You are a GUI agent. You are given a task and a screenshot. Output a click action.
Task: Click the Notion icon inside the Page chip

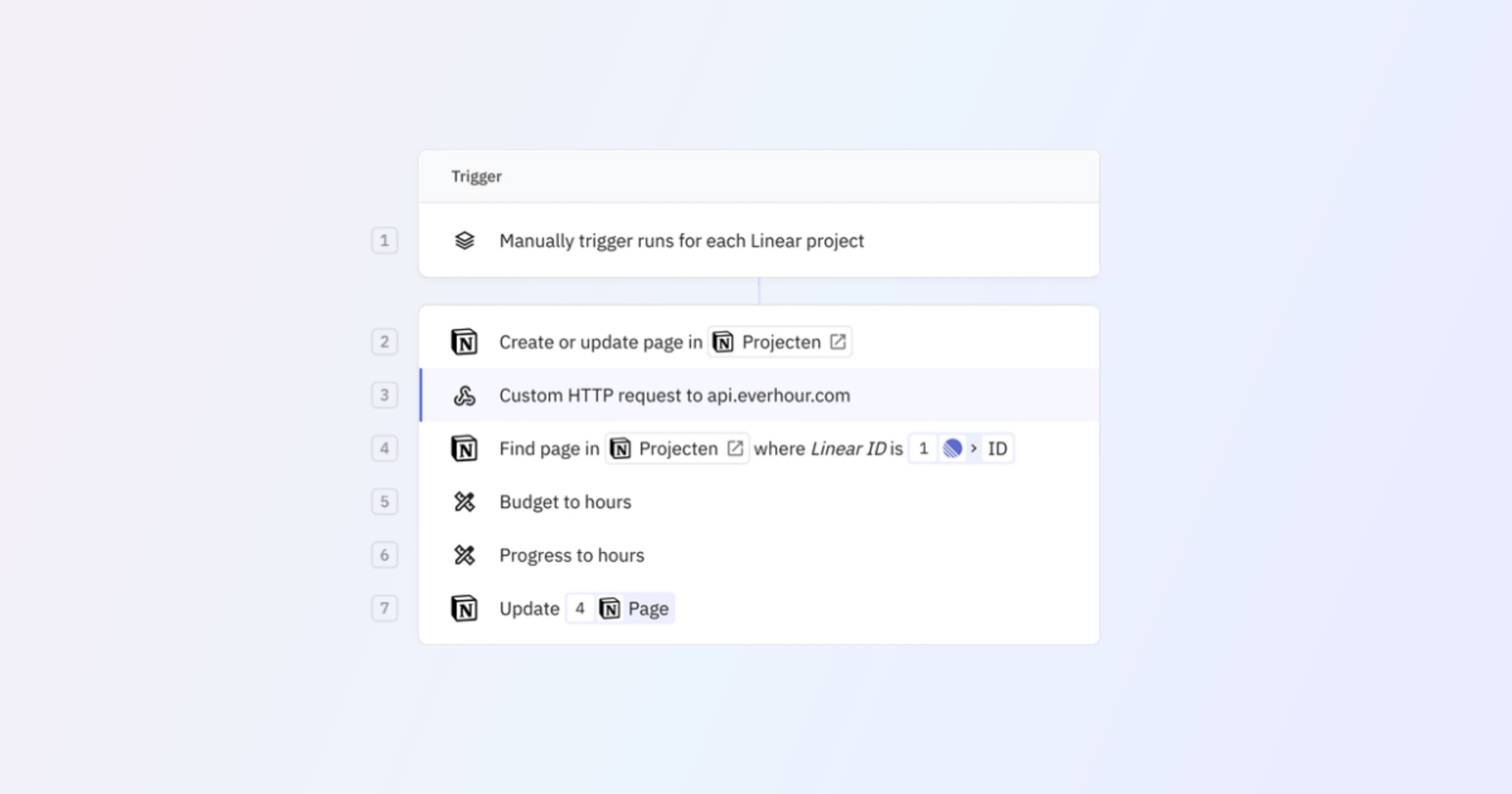[x=609, y=607]
